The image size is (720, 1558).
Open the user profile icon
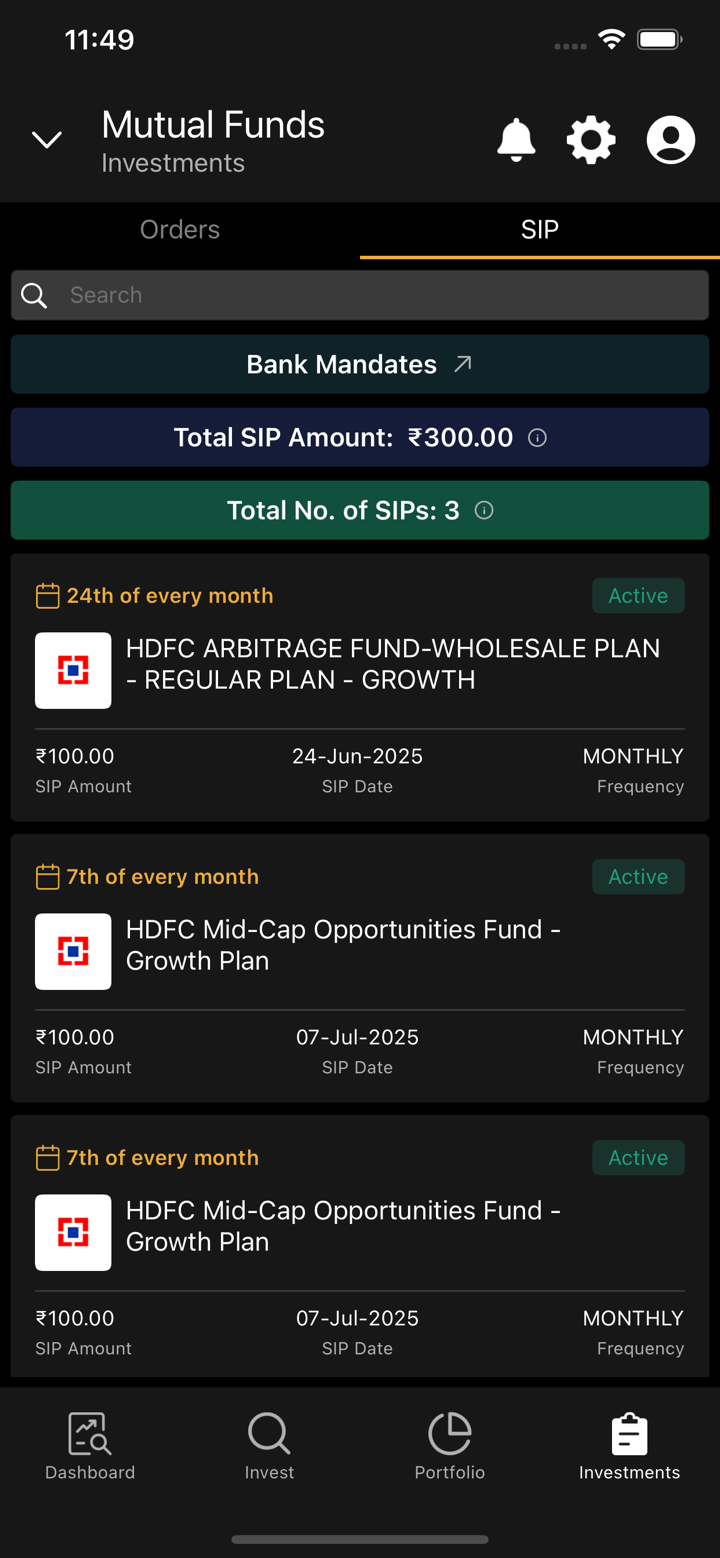(670, 140)
